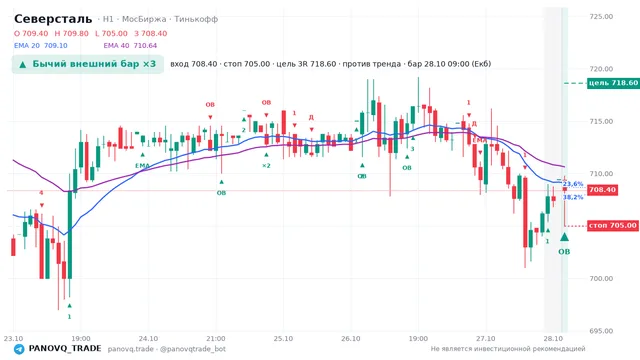Click the 695.00 price axis label

(x=601, y=331)
